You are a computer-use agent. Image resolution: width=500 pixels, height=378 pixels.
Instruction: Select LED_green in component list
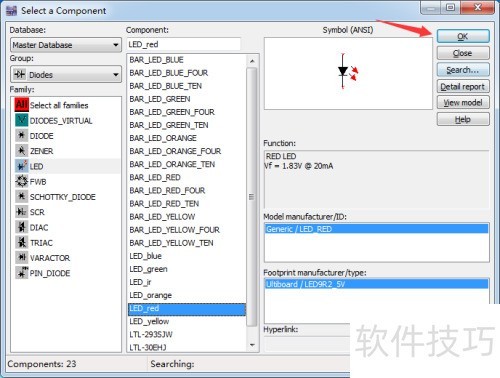pos(148,269)
